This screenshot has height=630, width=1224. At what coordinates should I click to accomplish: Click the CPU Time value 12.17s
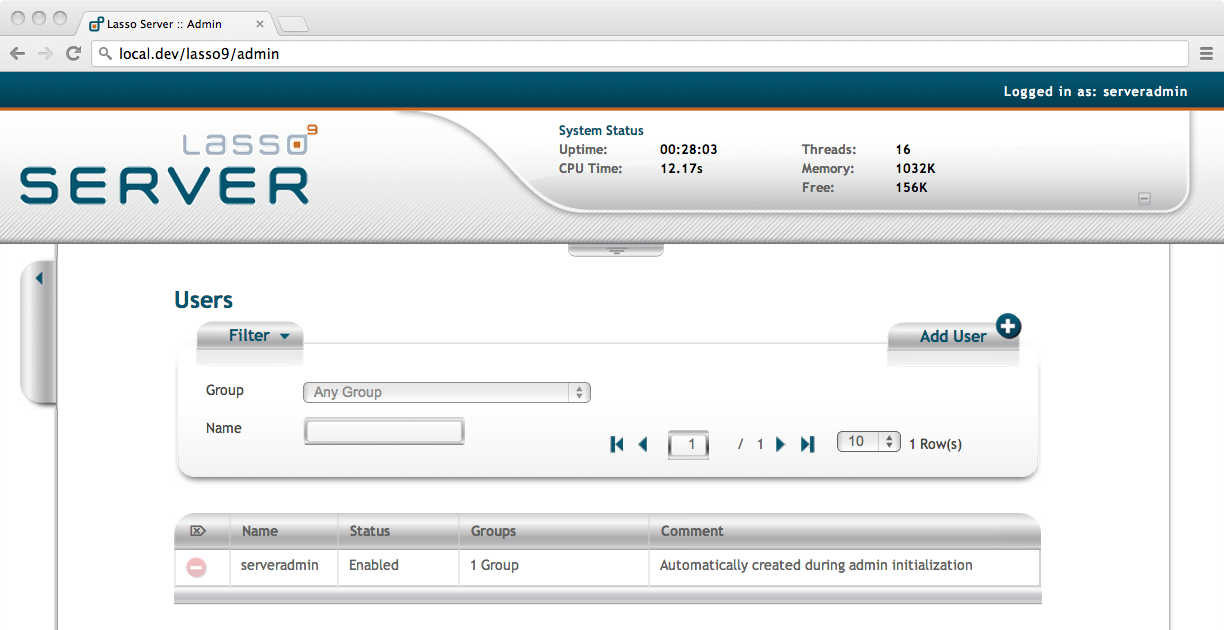coord(682,169)
